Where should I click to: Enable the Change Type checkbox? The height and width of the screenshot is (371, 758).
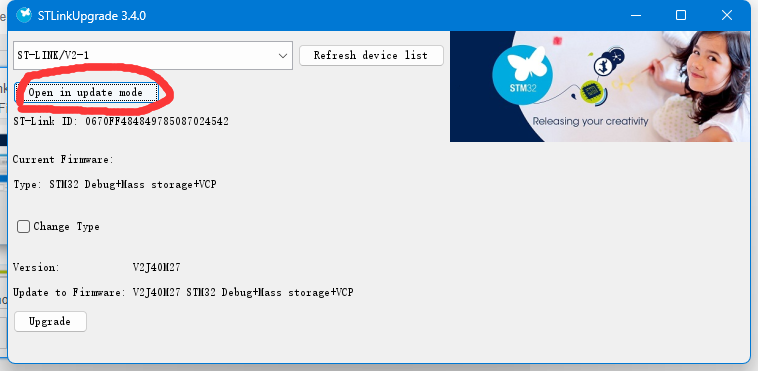pyautogui.click(x=23, y=226)
